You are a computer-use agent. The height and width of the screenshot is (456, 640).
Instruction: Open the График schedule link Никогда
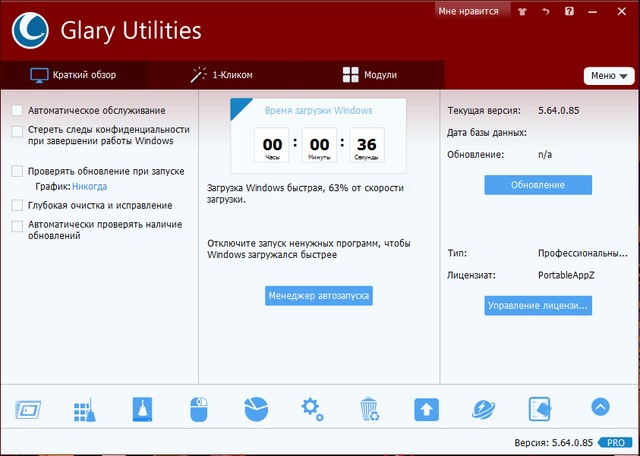click(x=89, y=186)
